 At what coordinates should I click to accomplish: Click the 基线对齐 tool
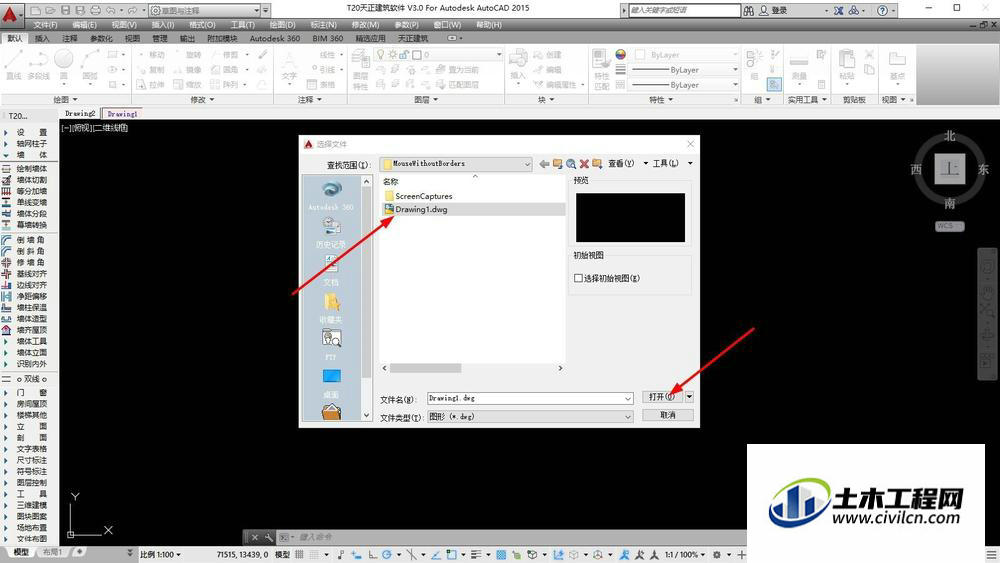tap(31, 274)
